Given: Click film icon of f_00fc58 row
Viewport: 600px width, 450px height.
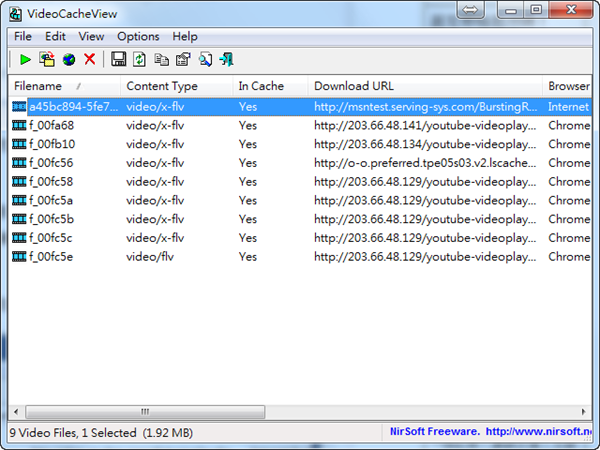Looking at the screenshot, I should click(x=19, y=181).
